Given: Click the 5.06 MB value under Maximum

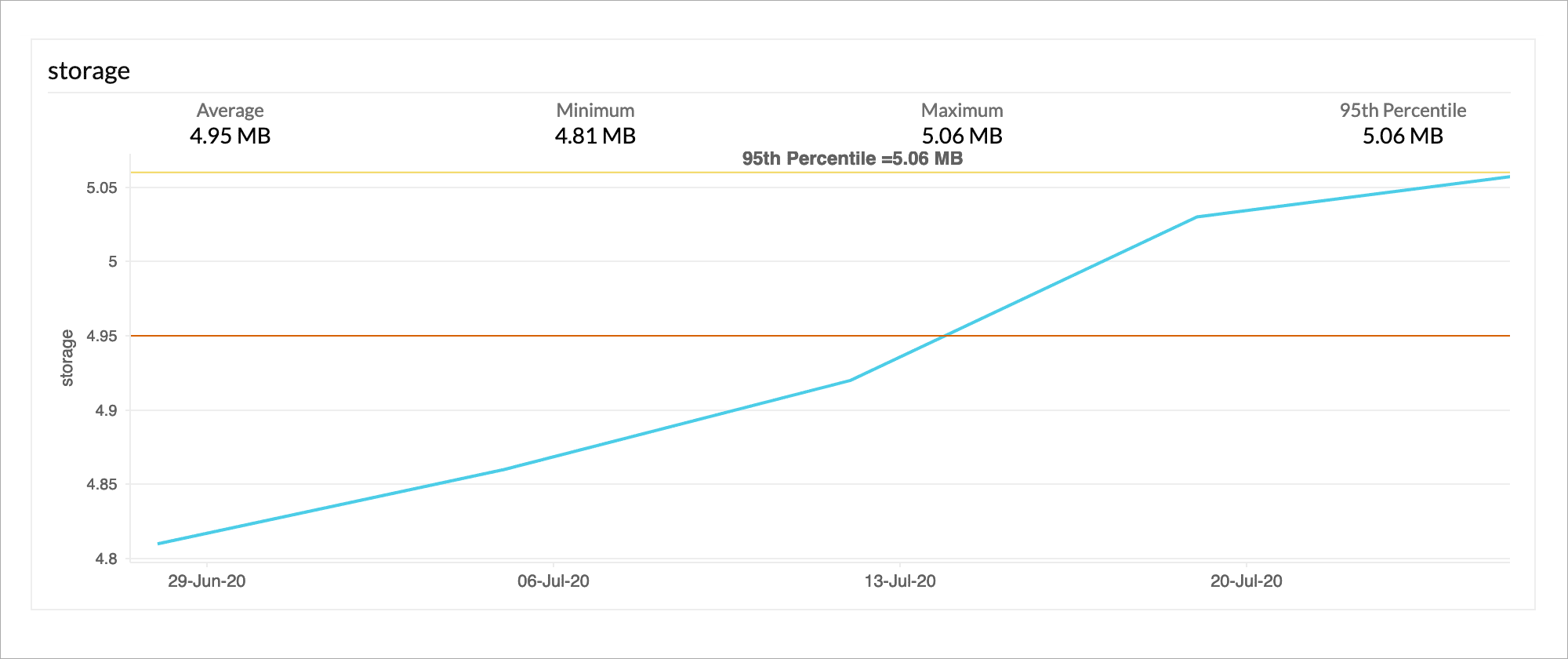Looking at the screenshot, I should coord(962,136).
